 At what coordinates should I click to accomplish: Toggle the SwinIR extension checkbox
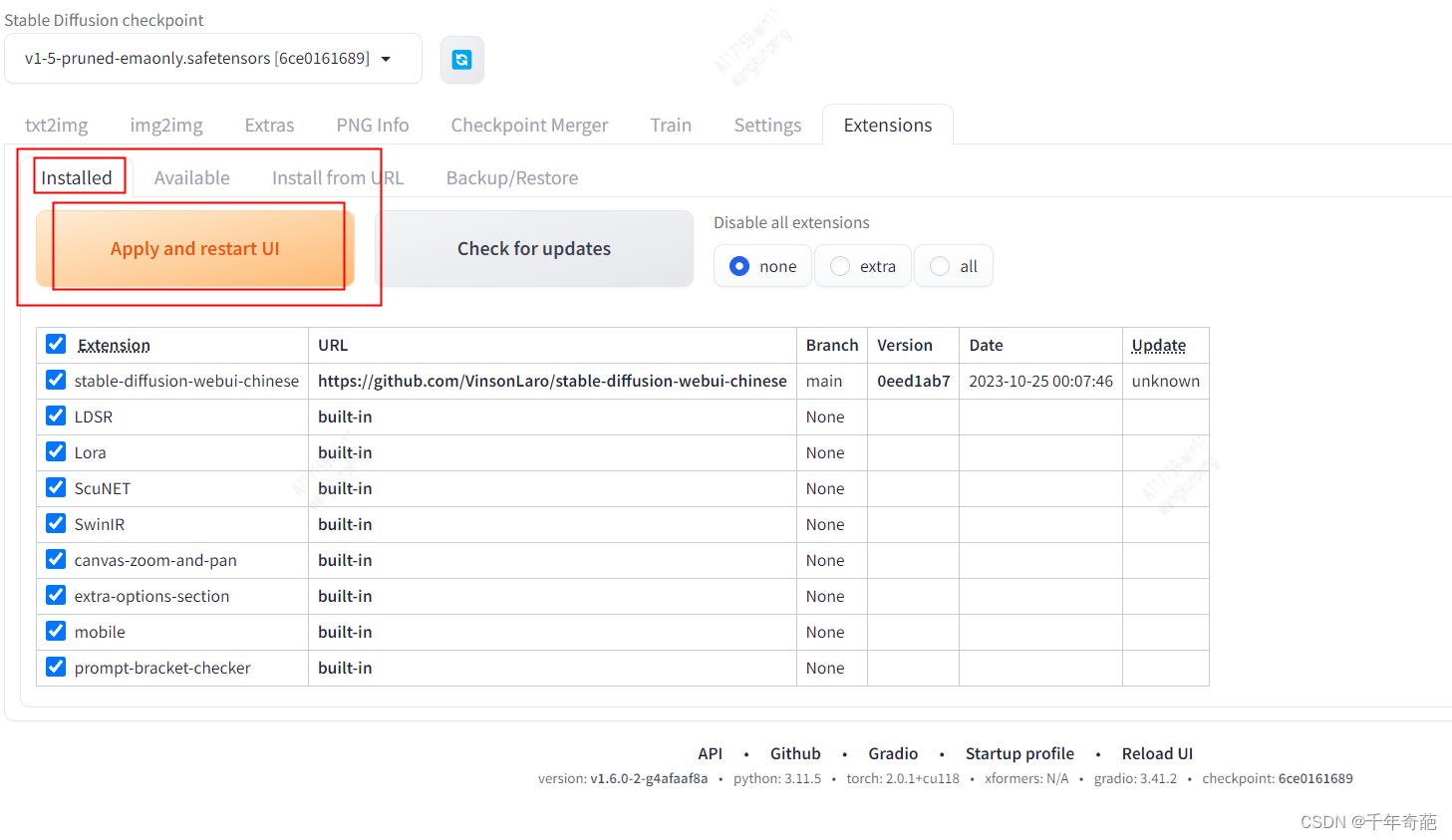coord(56,523)
